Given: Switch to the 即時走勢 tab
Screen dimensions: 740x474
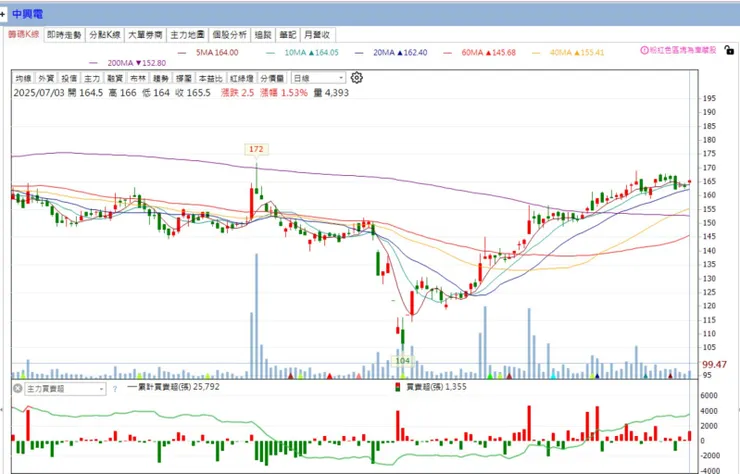Looking at the screenshot, I should (64, 35).
